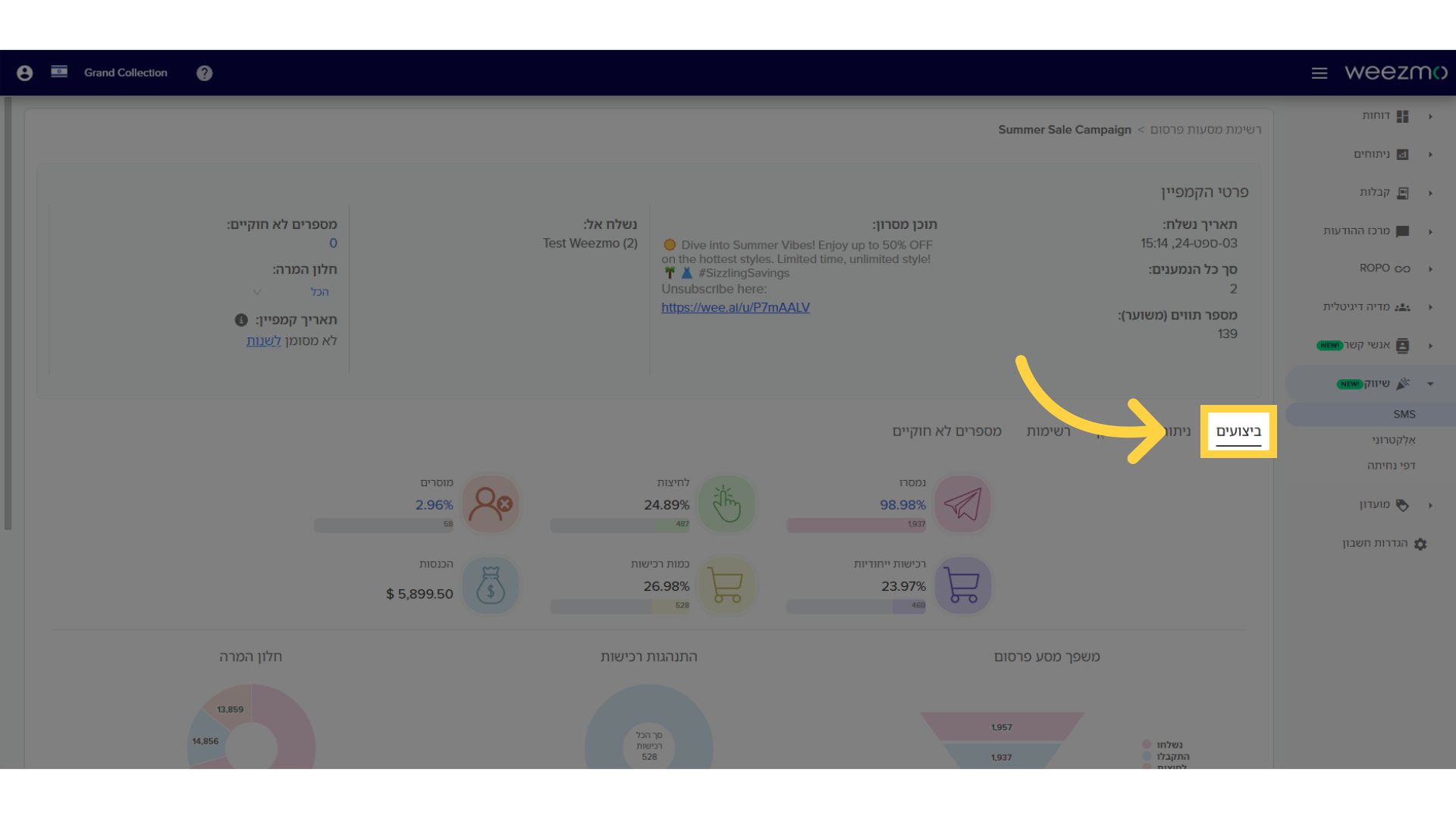The image size is (1456, 819).
Task: Expand the אנשי קשר sidebar arrow
Action: point(1430,346)
